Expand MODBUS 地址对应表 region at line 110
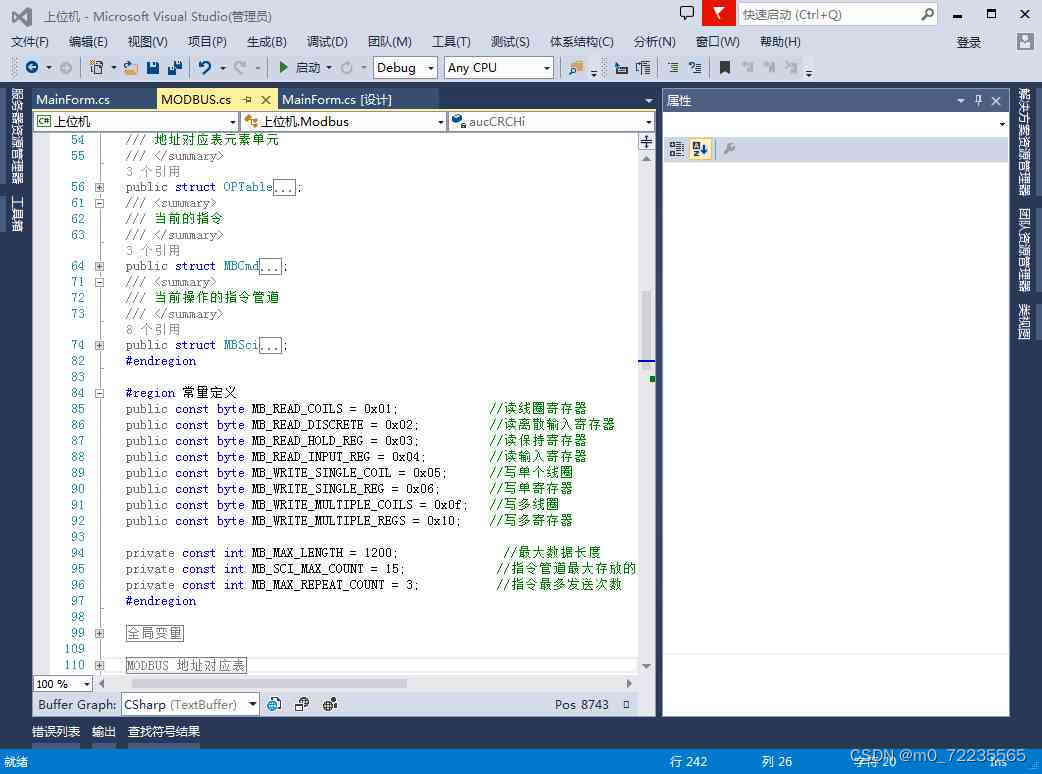The height and width of the screenshot is (774, 1042). click(x=99, y=665)
